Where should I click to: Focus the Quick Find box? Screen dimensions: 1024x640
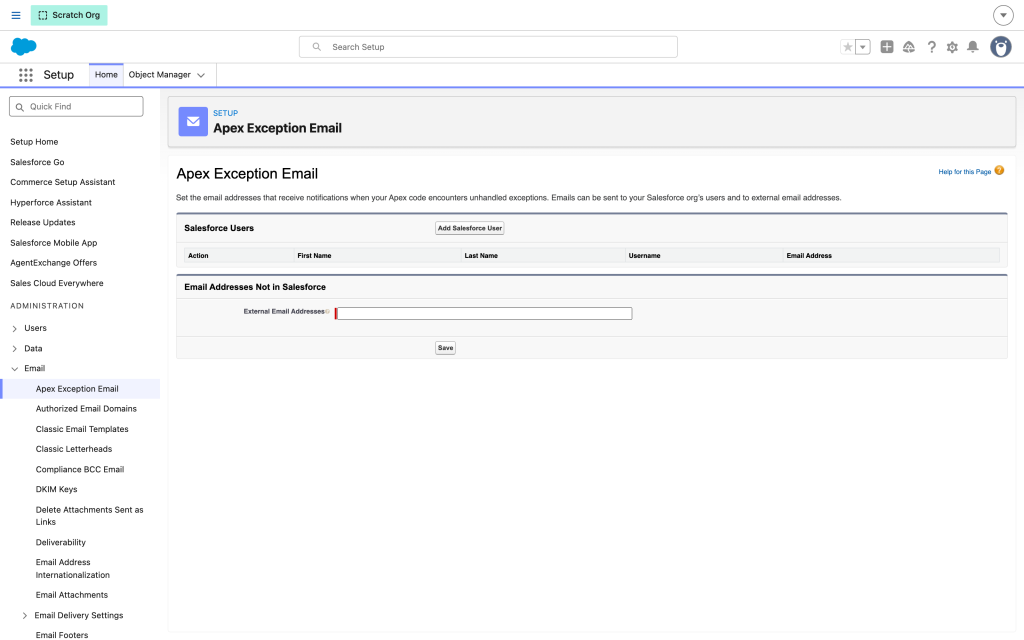(x=76, y=106)
